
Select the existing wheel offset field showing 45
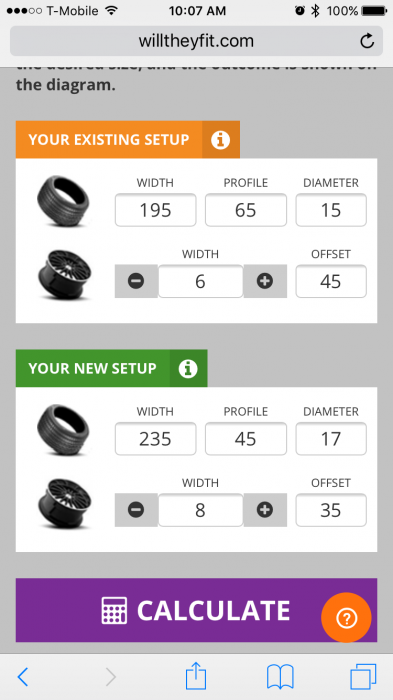pyautogui.click(x=331, y=281)
